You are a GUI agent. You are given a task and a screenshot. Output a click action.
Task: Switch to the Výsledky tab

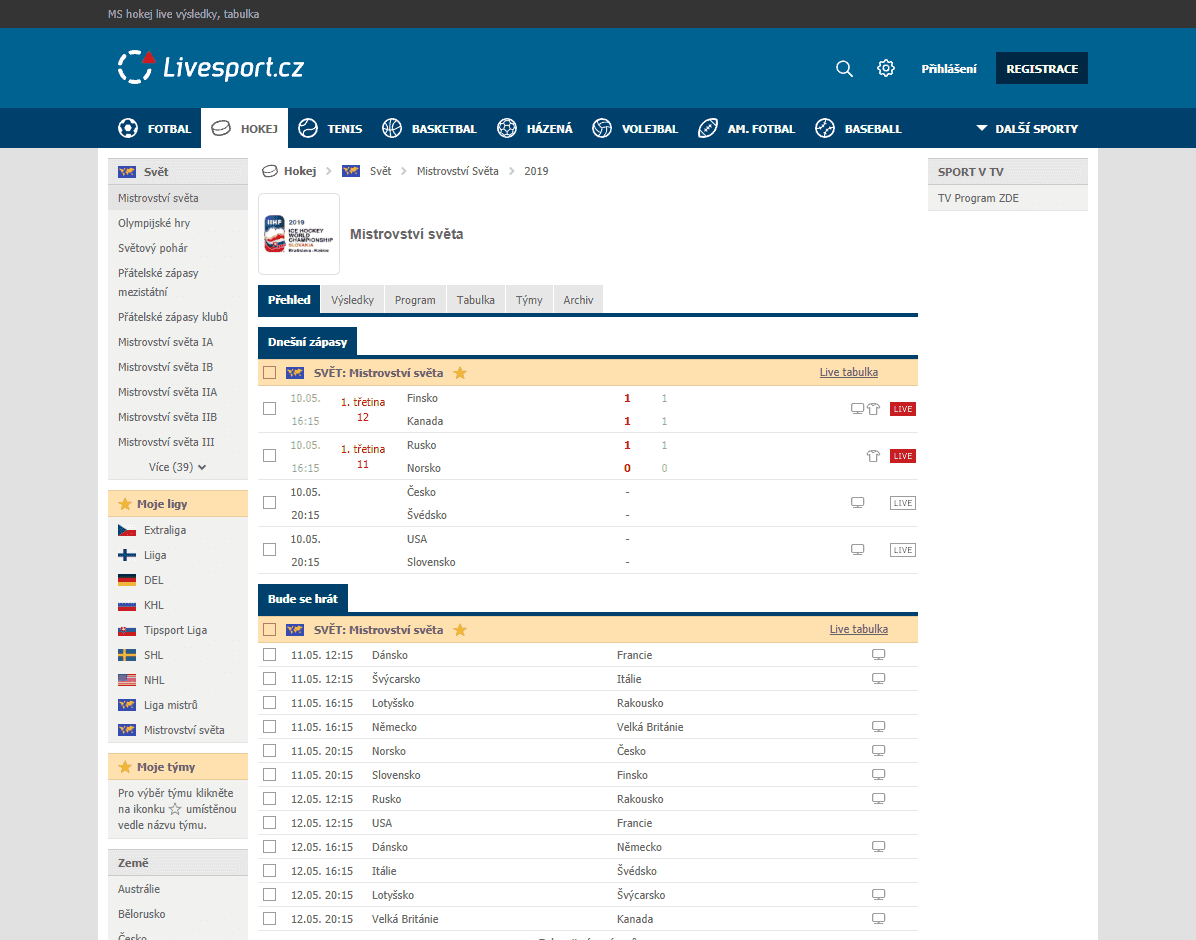pos(352,300)
